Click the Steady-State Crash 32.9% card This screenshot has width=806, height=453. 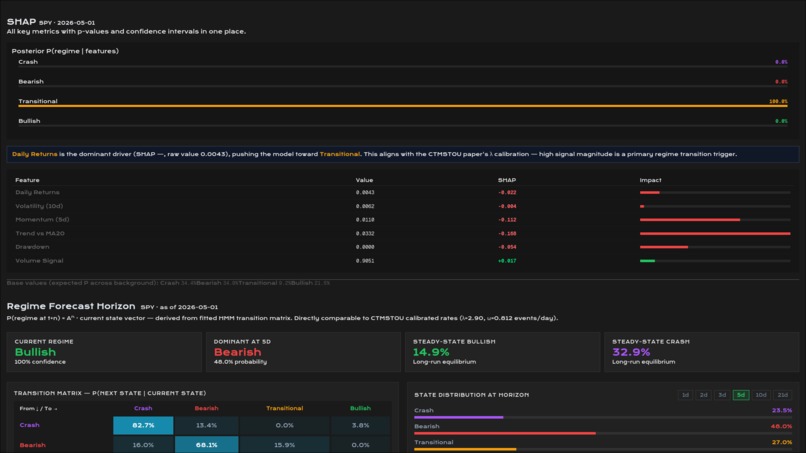click(702, 352)
